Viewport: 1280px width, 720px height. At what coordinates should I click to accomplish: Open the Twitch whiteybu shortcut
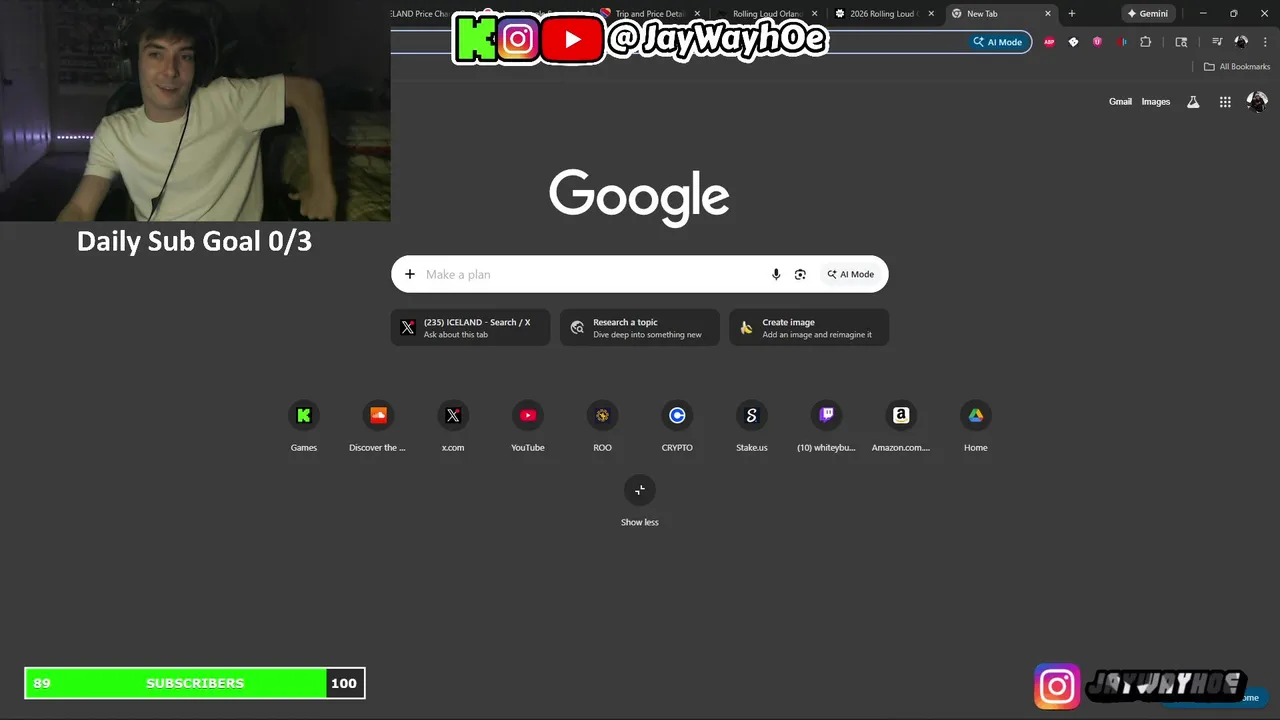pyautogui.click(x=826, y=427)
